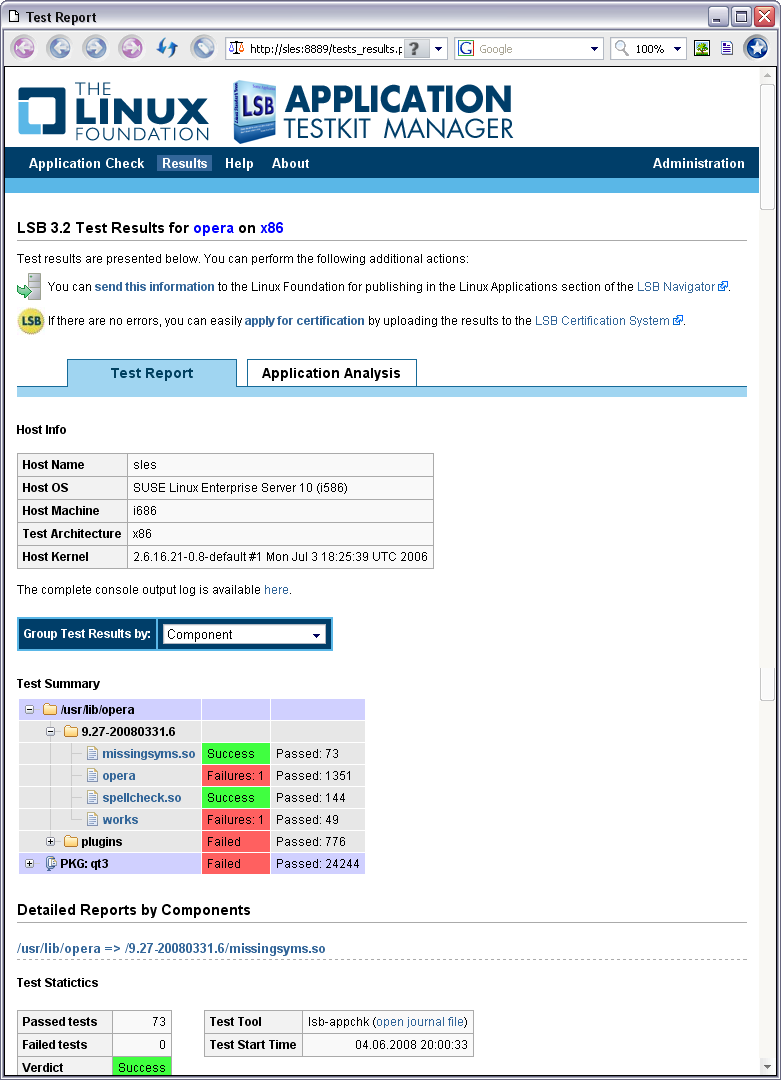Open the works result link
This screenshot has width=781, height=1080.
click(120, 820)
